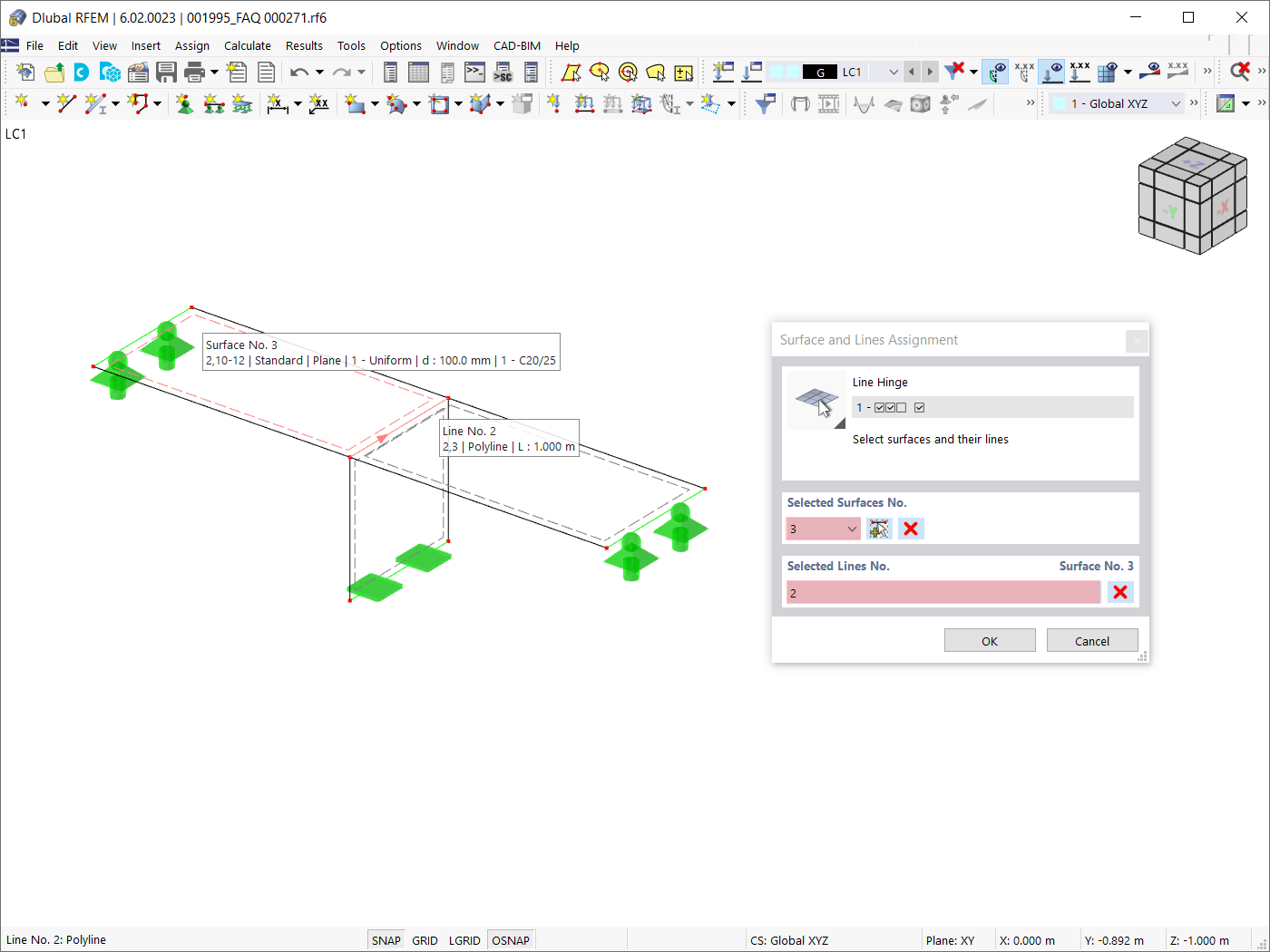Image resolution: width=1270 pixels, height=952 pixels.
Task: Click the New Nodal Load icon
Action: (x=553, y=103)
